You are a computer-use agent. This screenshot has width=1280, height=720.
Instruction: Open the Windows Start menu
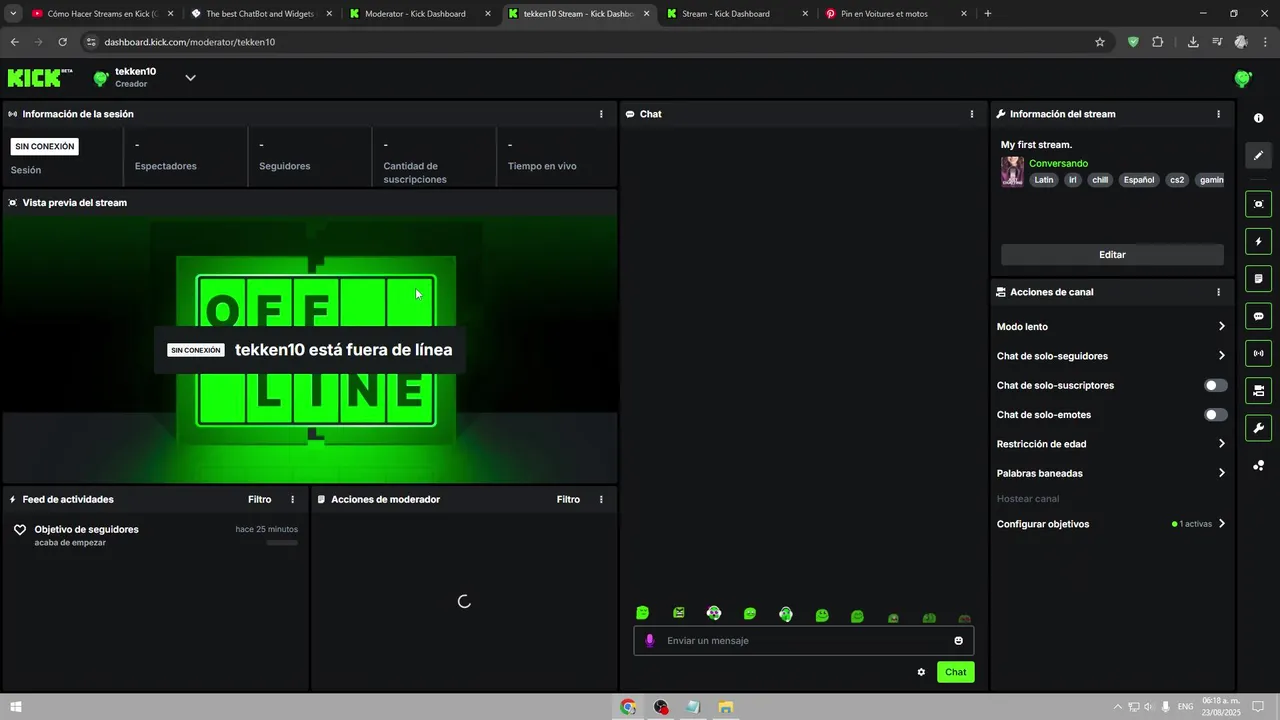[x=15, y=707]
